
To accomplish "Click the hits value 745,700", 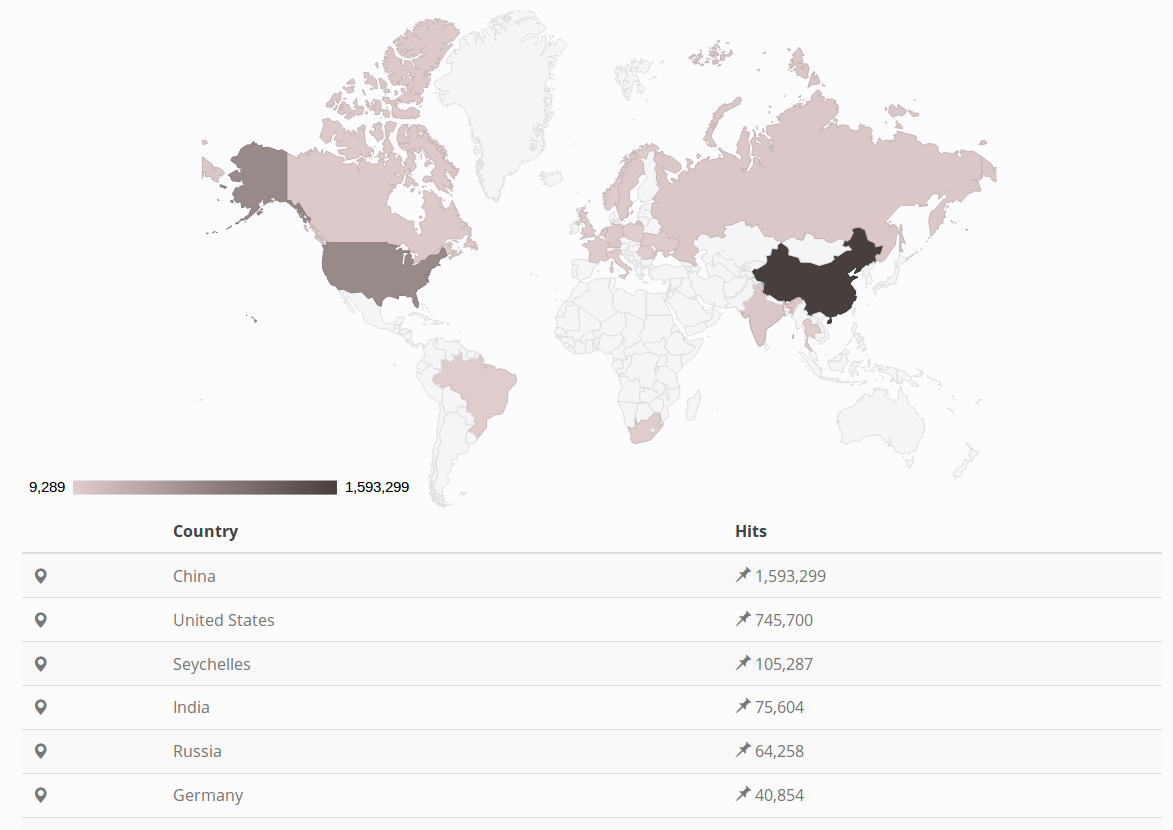I will click(784, 620).
